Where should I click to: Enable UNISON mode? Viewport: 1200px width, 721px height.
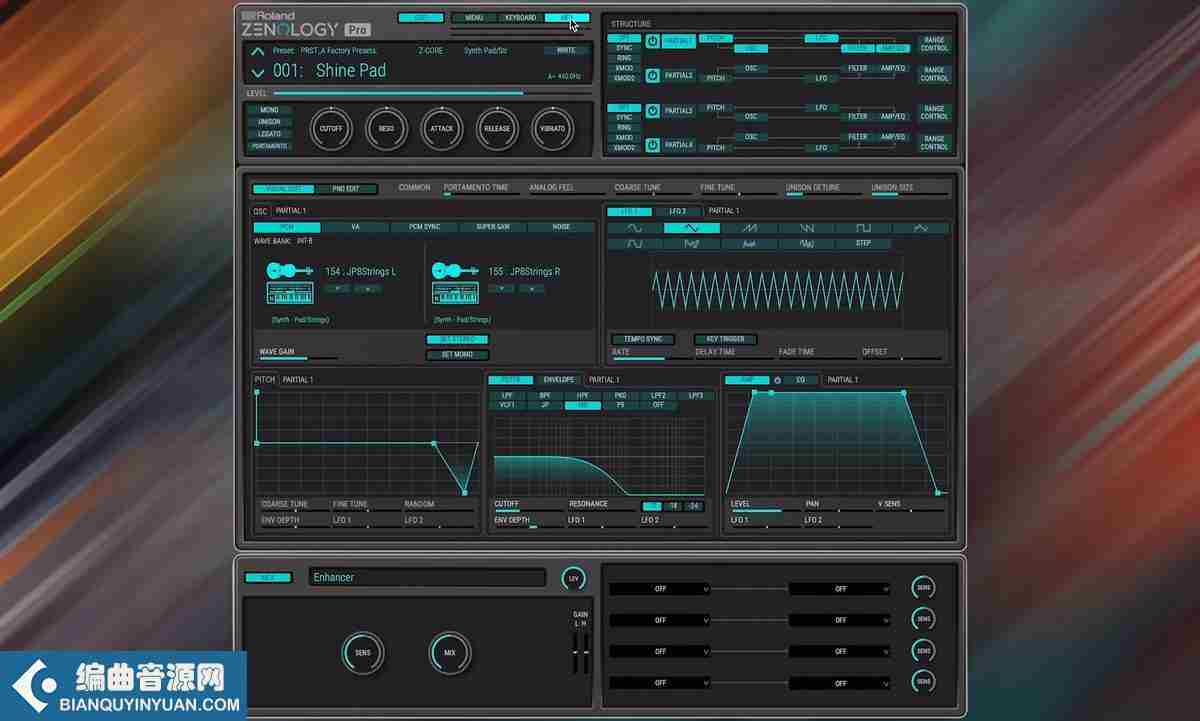click(270, 122)
